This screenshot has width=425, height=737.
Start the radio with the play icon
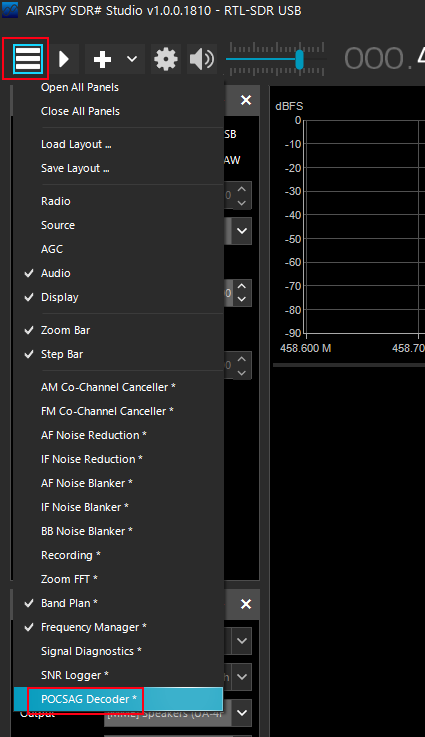point(64,59)
